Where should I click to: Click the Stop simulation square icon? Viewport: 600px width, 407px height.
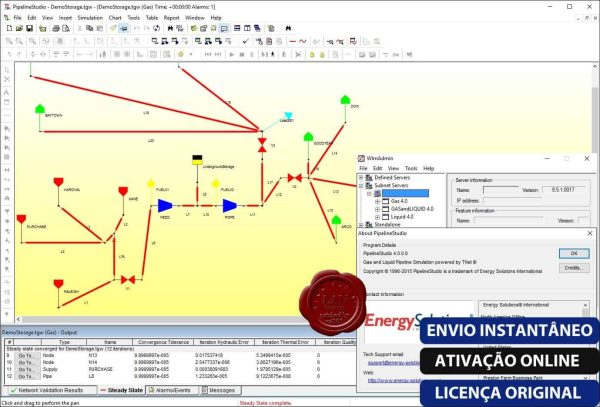pos(242,55)
